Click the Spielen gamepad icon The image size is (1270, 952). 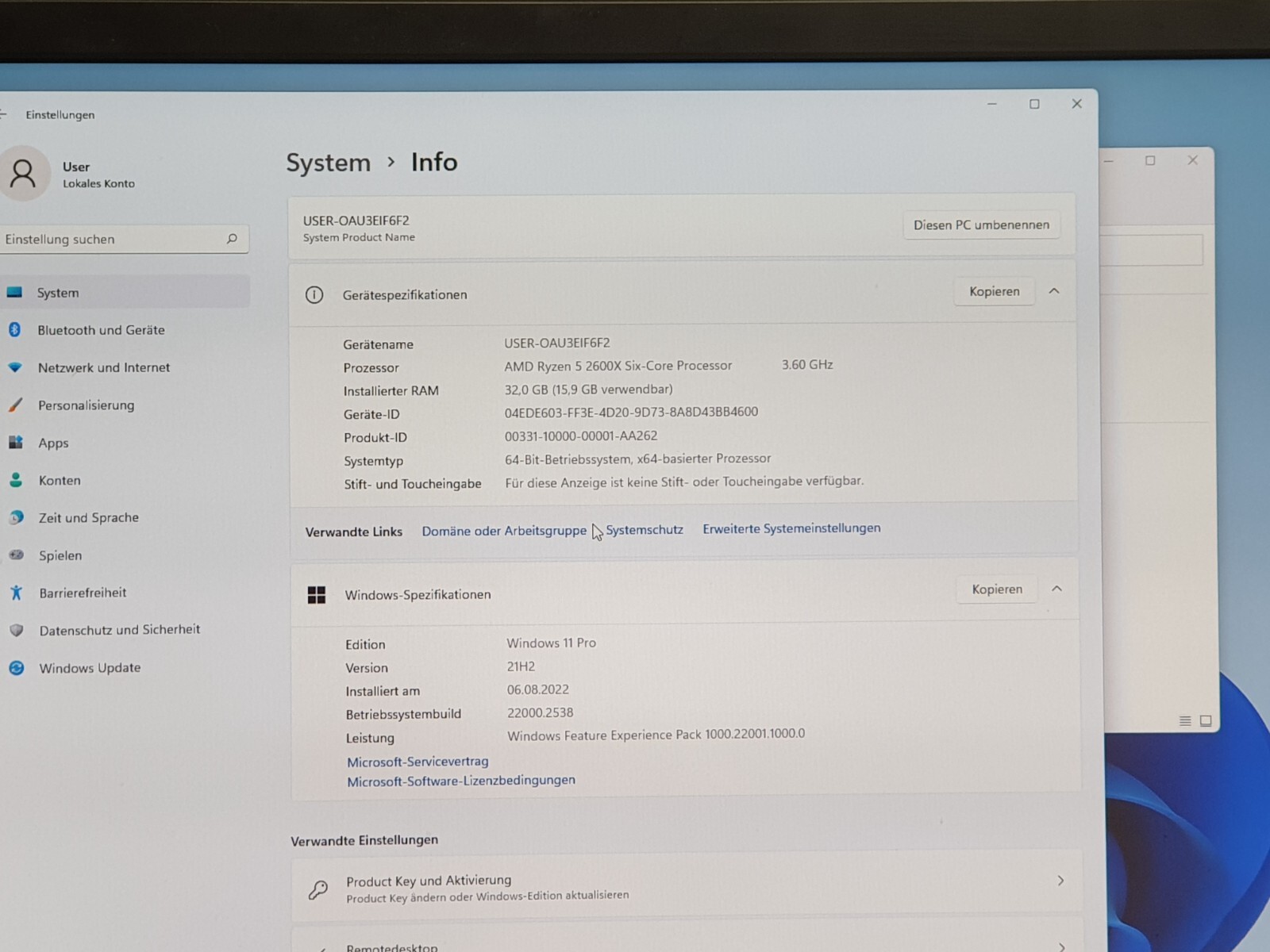(17, 555)
